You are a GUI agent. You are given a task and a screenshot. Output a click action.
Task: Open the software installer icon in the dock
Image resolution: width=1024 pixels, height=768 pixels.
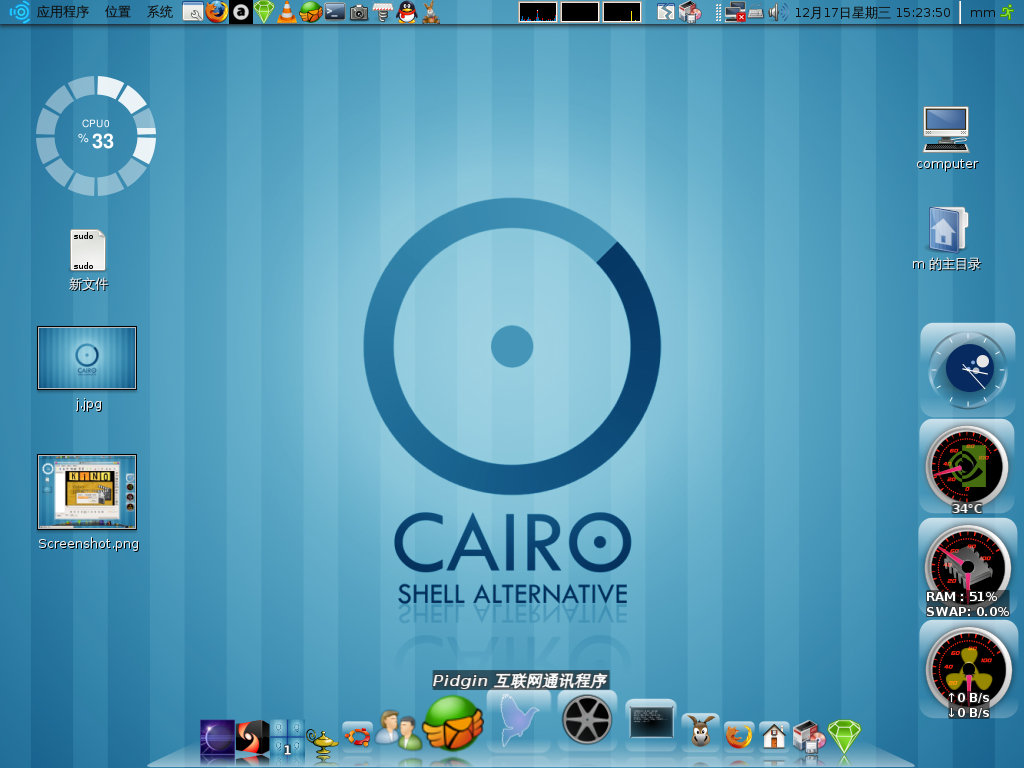(x=809, y=735)
